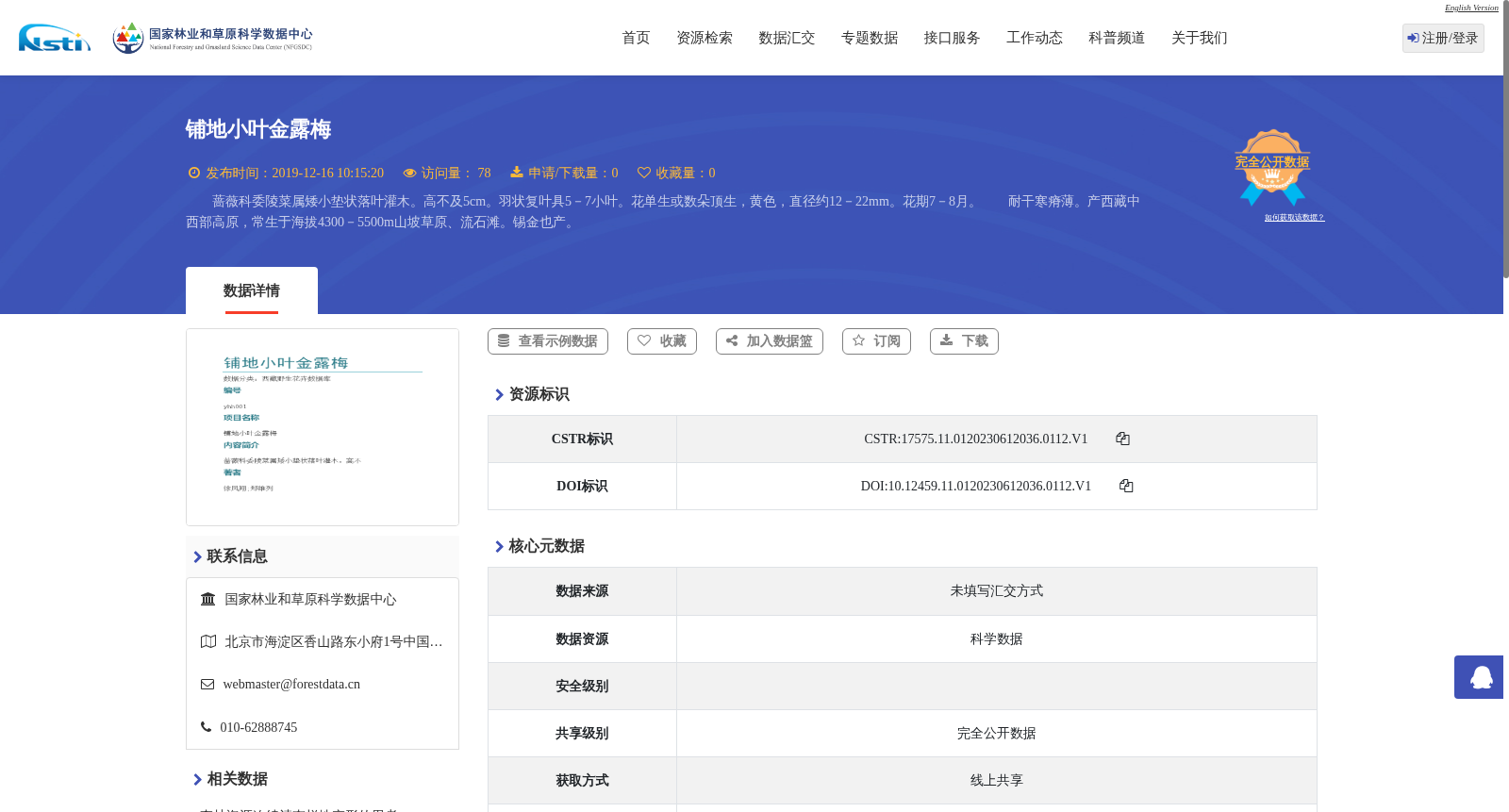Click the CSTR:17575.11.0120230612036.0112.V1 value
The image size is (1509, 812).
pyautogui.click(x=976, y=439)
